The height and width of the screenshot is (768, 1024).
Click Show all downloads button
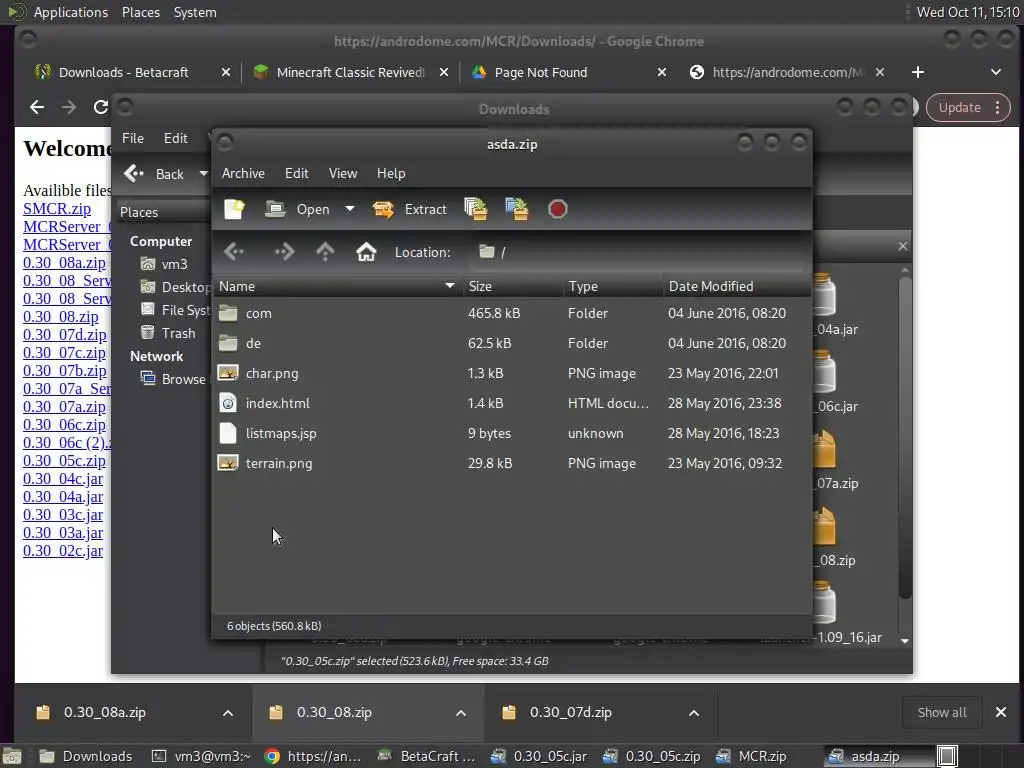pos(942,712)
